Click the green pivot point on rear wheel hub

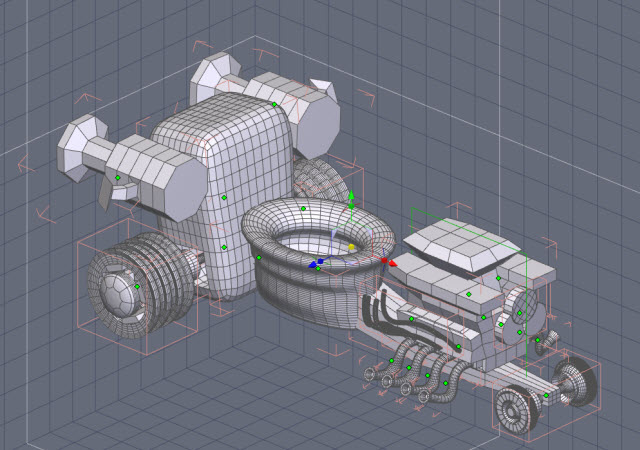click(137, 287)
